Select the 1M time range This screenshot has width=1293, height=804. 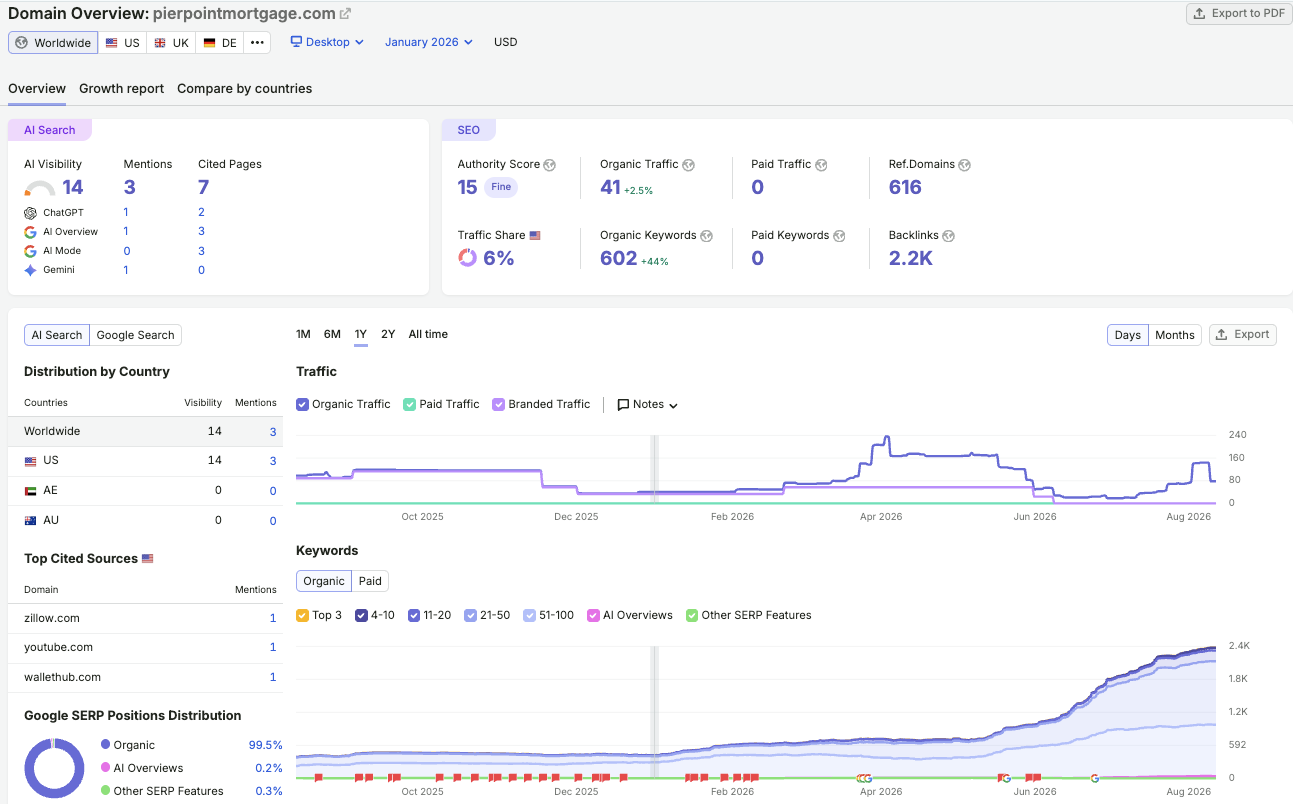tap(303, 334)
